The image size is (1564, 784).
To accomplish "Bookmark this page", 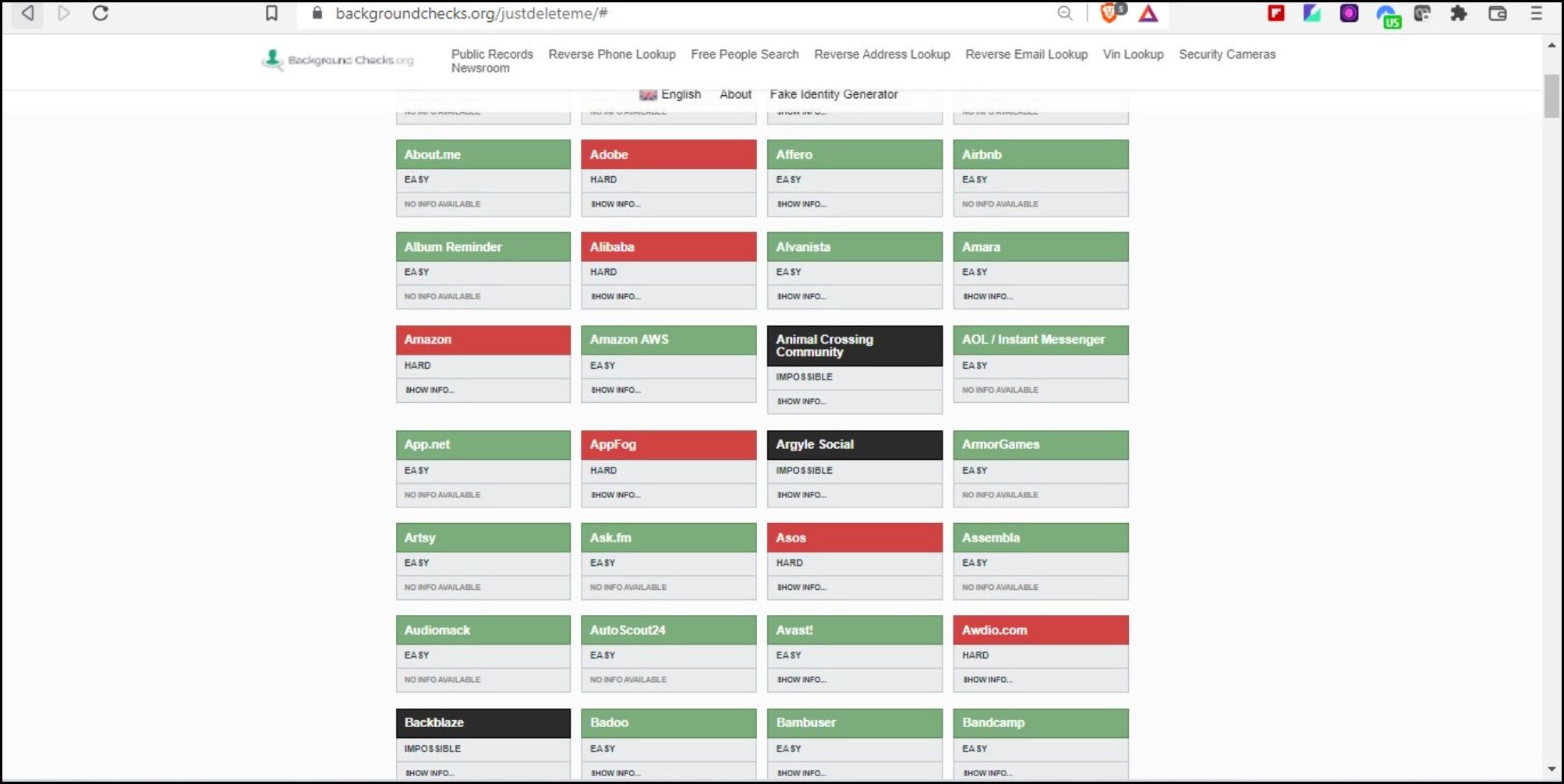I will click(271, 13).
